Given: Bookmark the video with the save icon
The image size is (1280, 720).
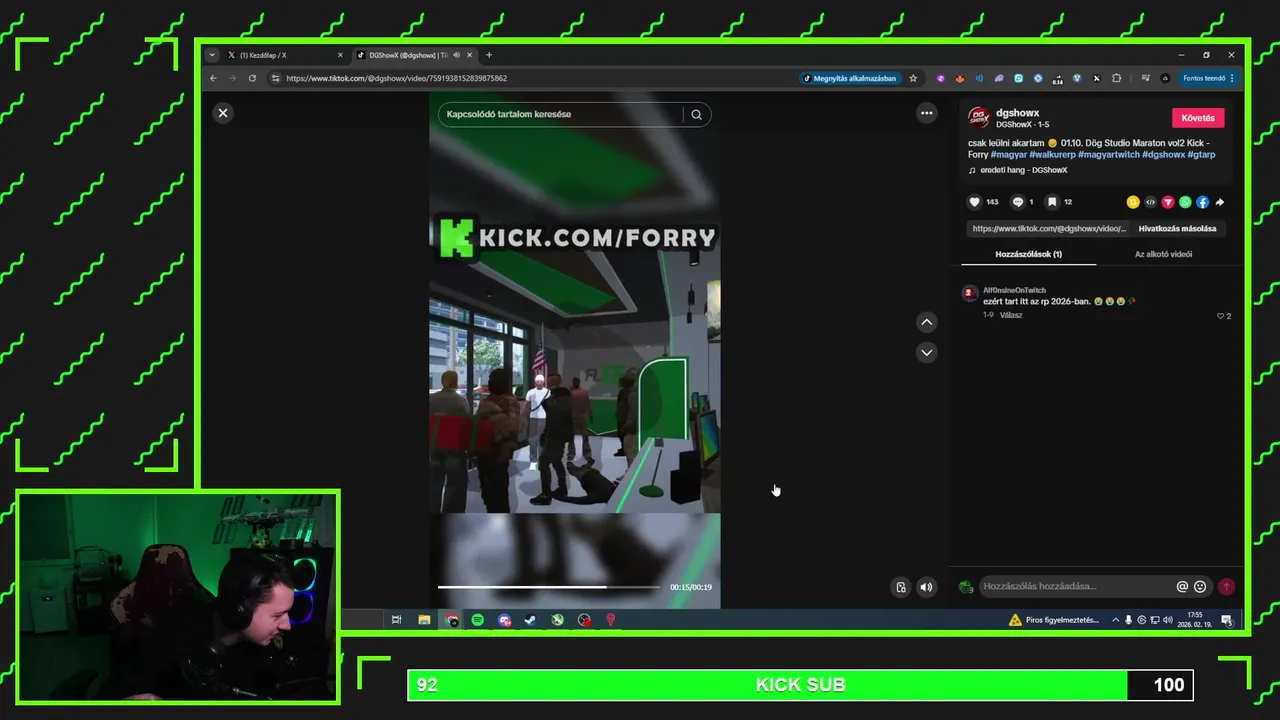Looking at the screenshot, I should 1052,202.
